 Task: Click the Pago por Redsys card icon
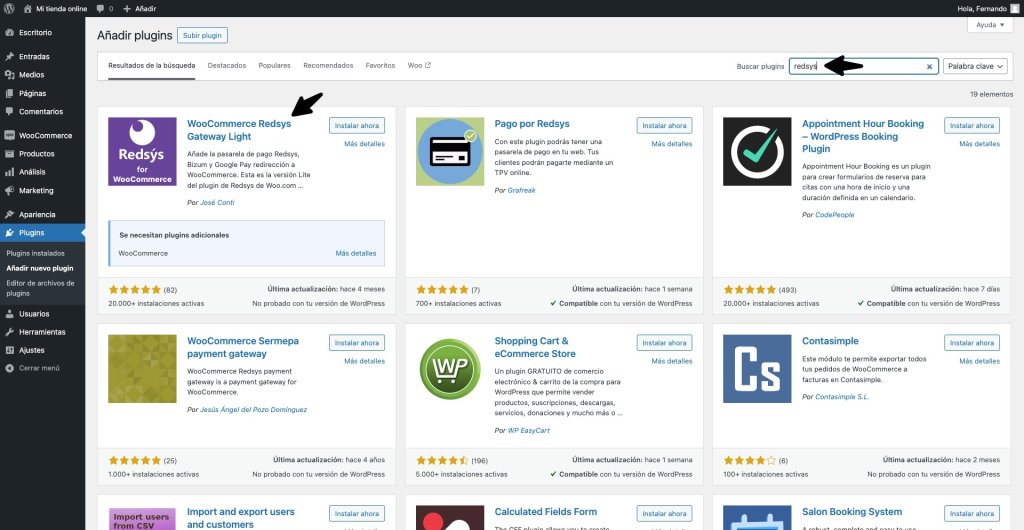450,151
